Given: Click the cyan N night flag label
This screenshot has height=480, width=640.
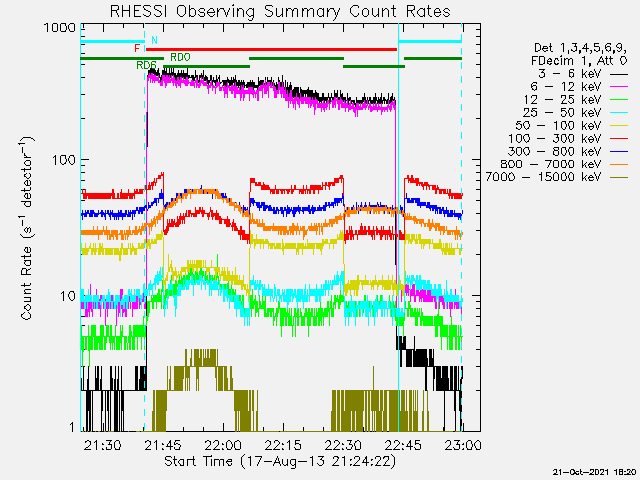Looking at the screenshot, I should (154, 40).
